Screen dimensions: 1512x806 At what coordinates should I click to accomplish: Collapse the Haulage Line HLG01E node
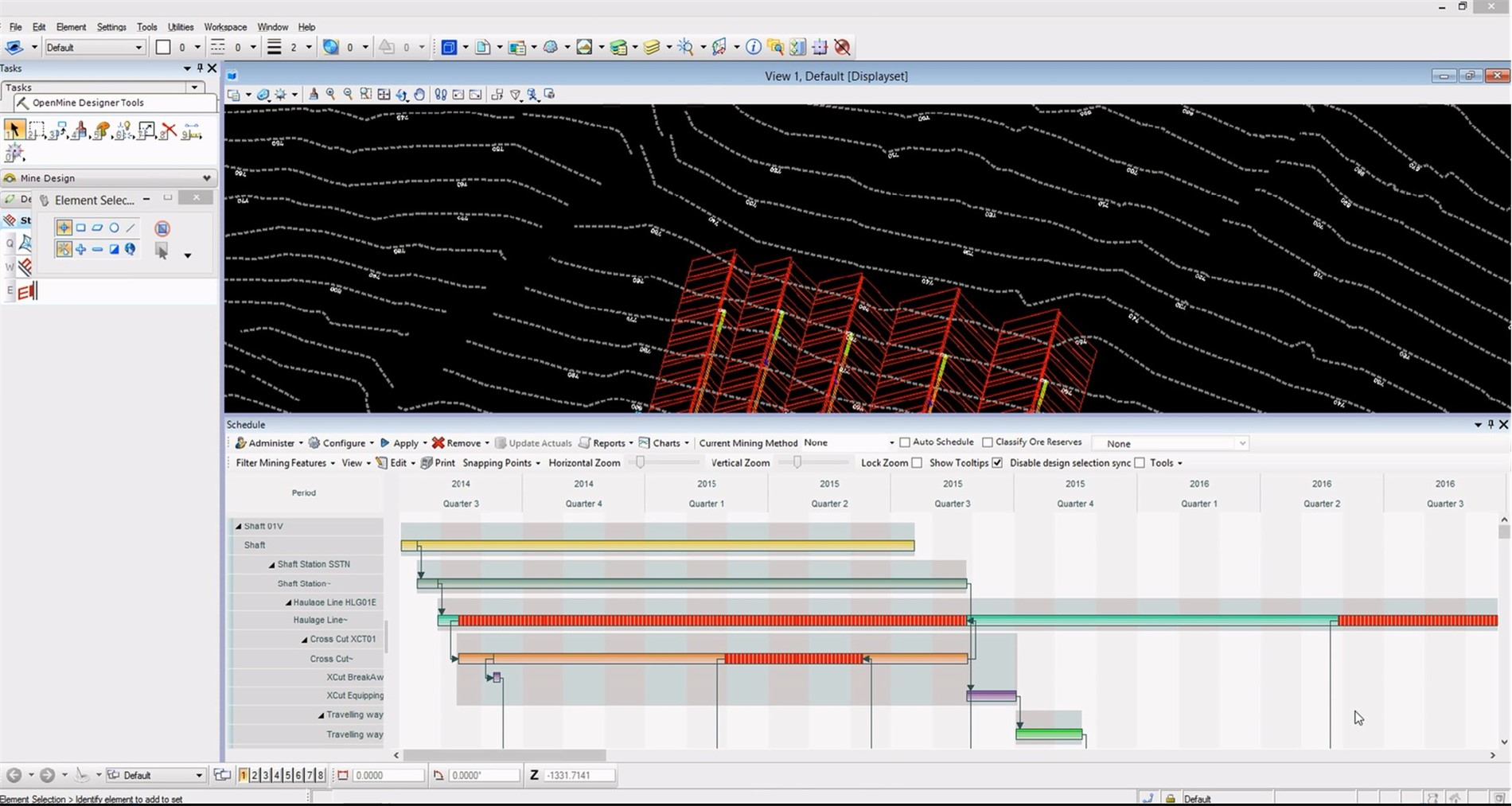coord(288,603)
